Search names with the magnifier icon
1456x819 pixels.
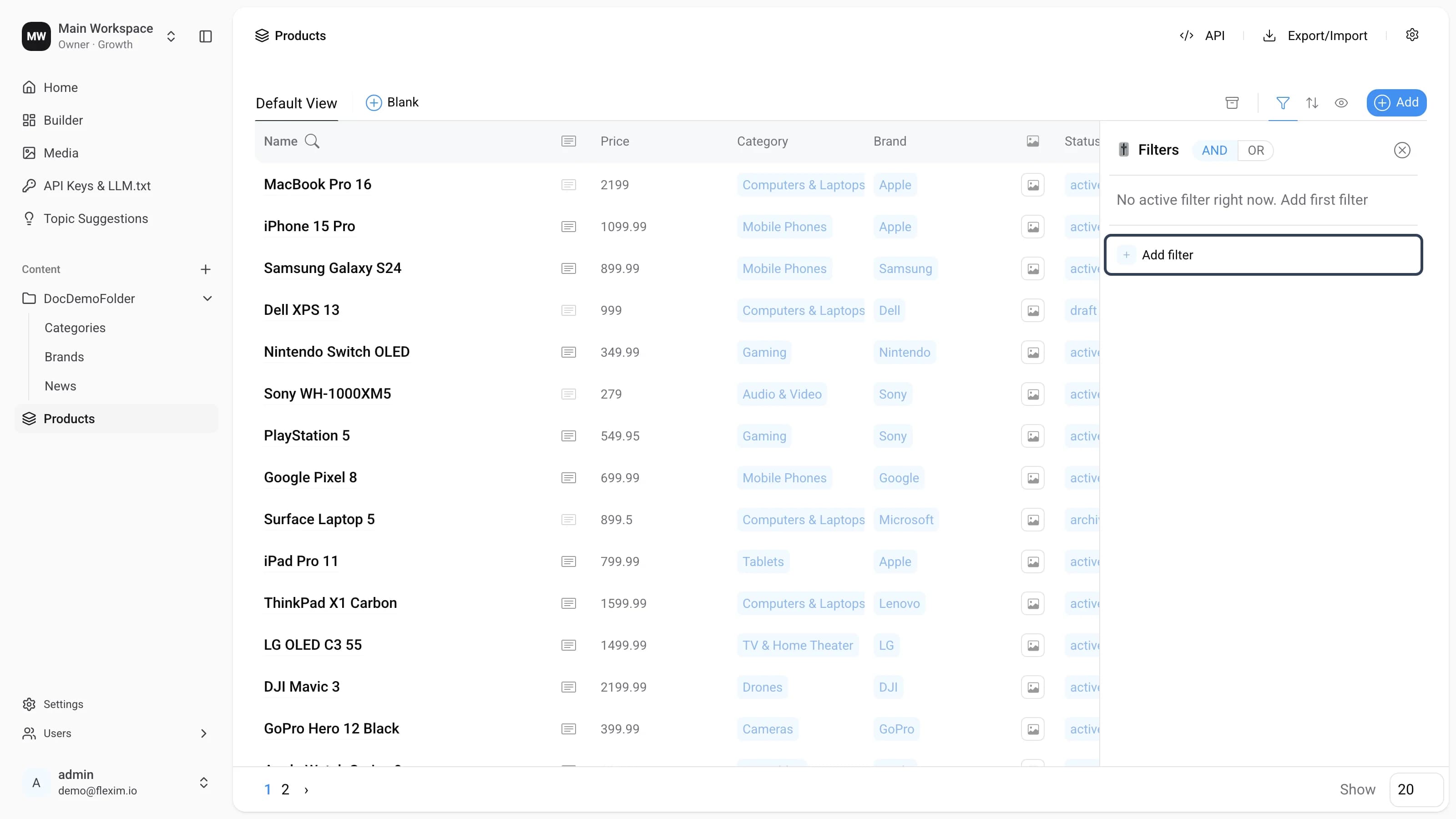tap(312, 142)
